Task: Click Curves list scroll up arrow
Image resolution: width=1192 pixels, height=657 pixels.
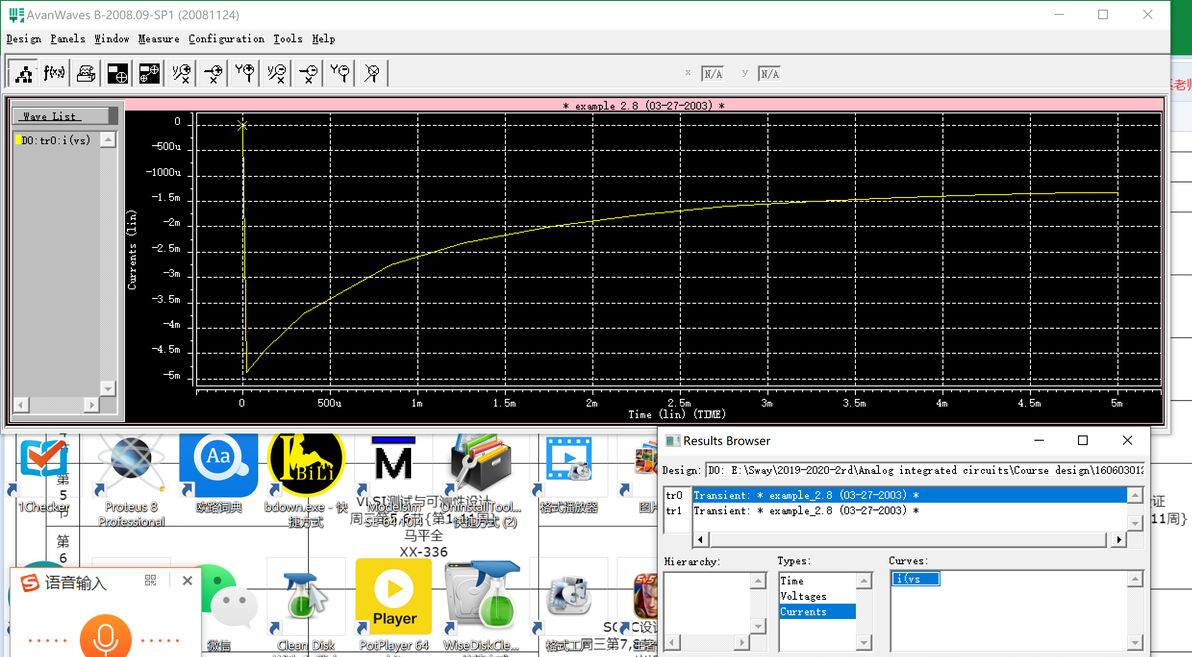Action: click(x=1135, y=579)
